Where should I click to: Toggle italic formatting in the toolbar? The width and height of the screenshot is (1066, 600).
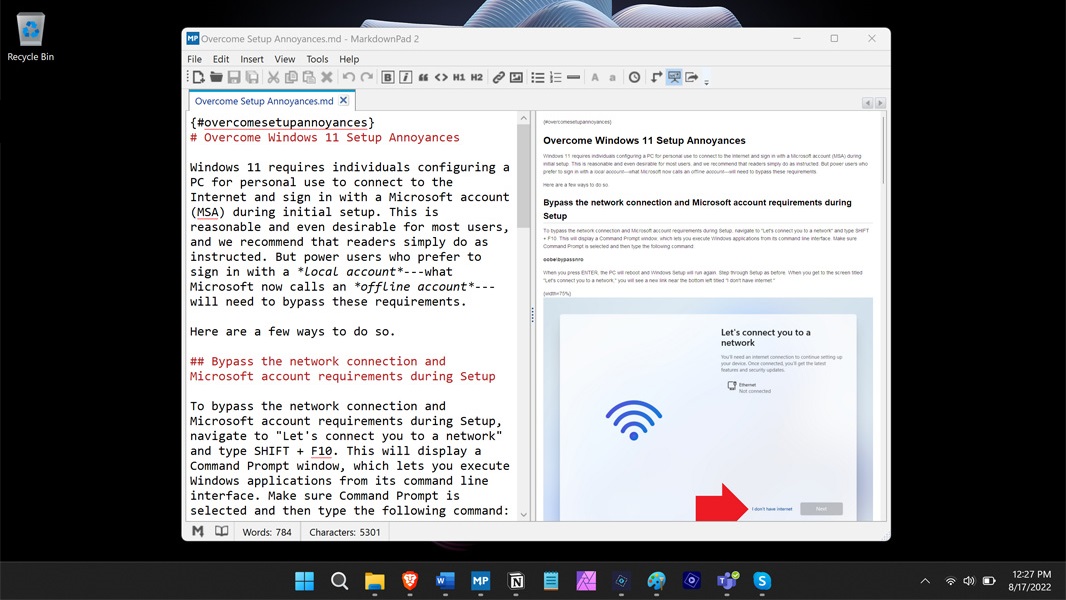coord(406,77)
